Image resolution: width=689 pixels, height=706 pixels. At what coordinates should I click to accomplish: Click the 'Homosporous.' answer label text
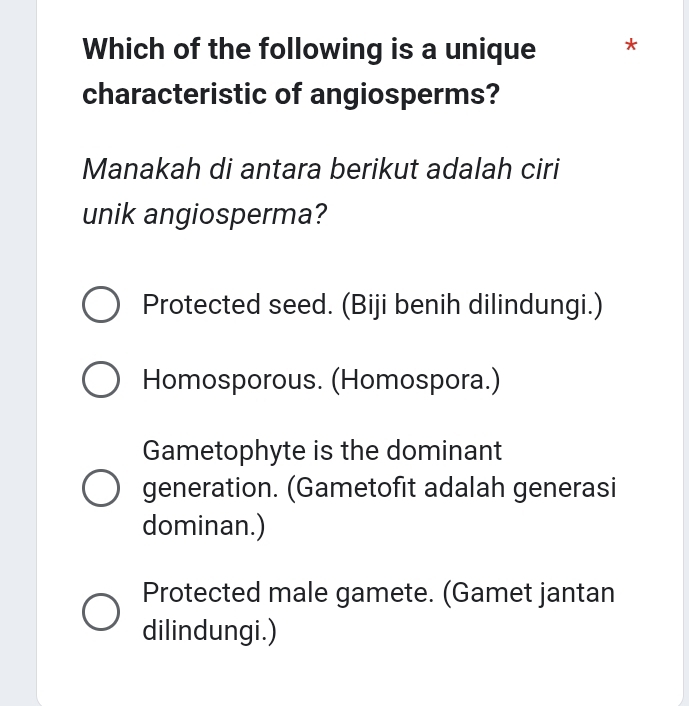[232, 381]
